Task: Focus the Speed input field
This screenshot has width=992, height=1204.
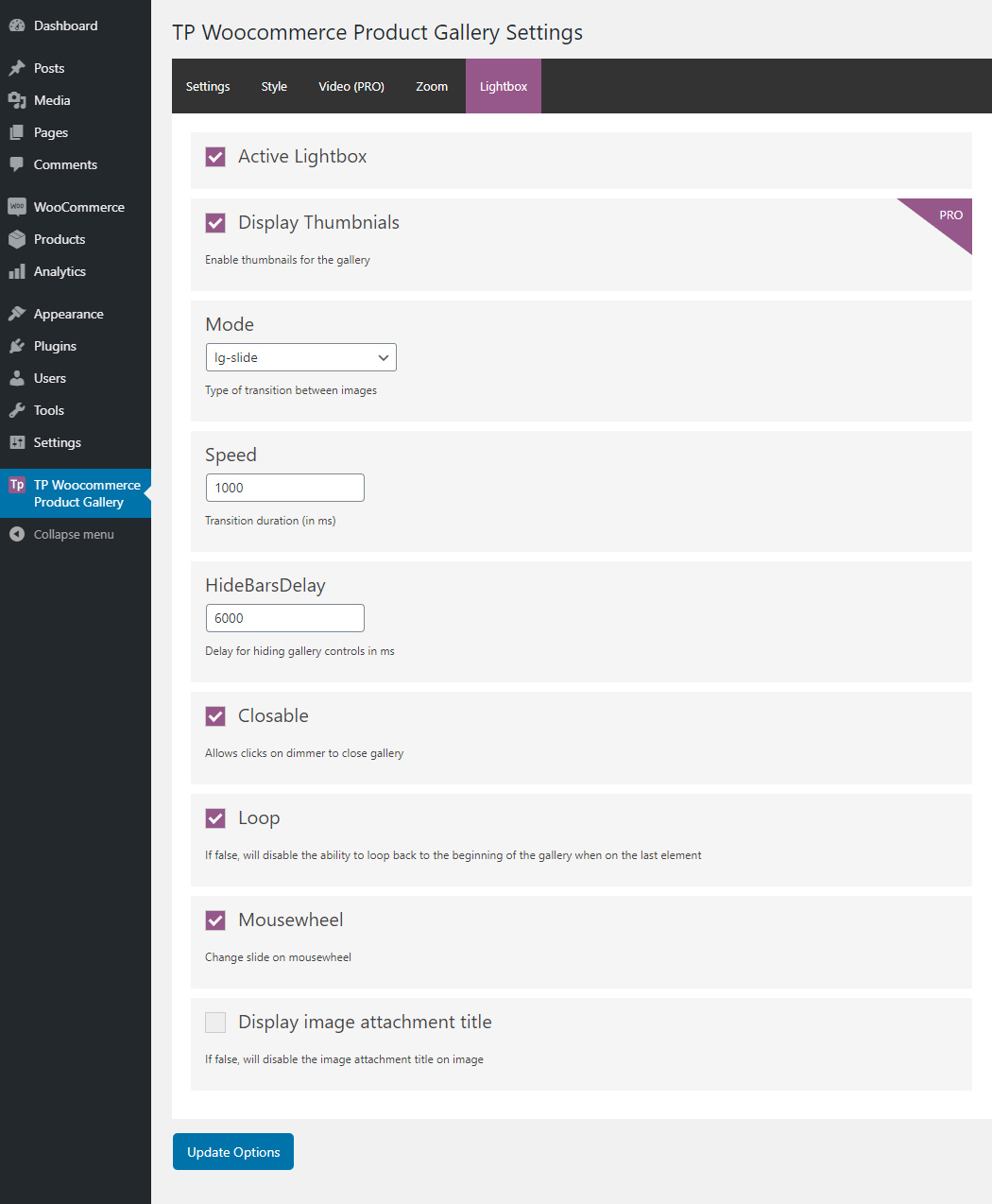Action: 285,488
